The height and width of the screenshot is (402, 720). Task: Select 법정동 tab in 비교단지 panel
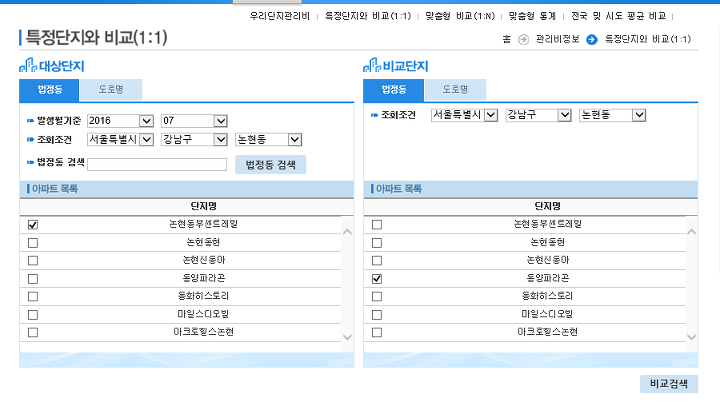point(394,90)
